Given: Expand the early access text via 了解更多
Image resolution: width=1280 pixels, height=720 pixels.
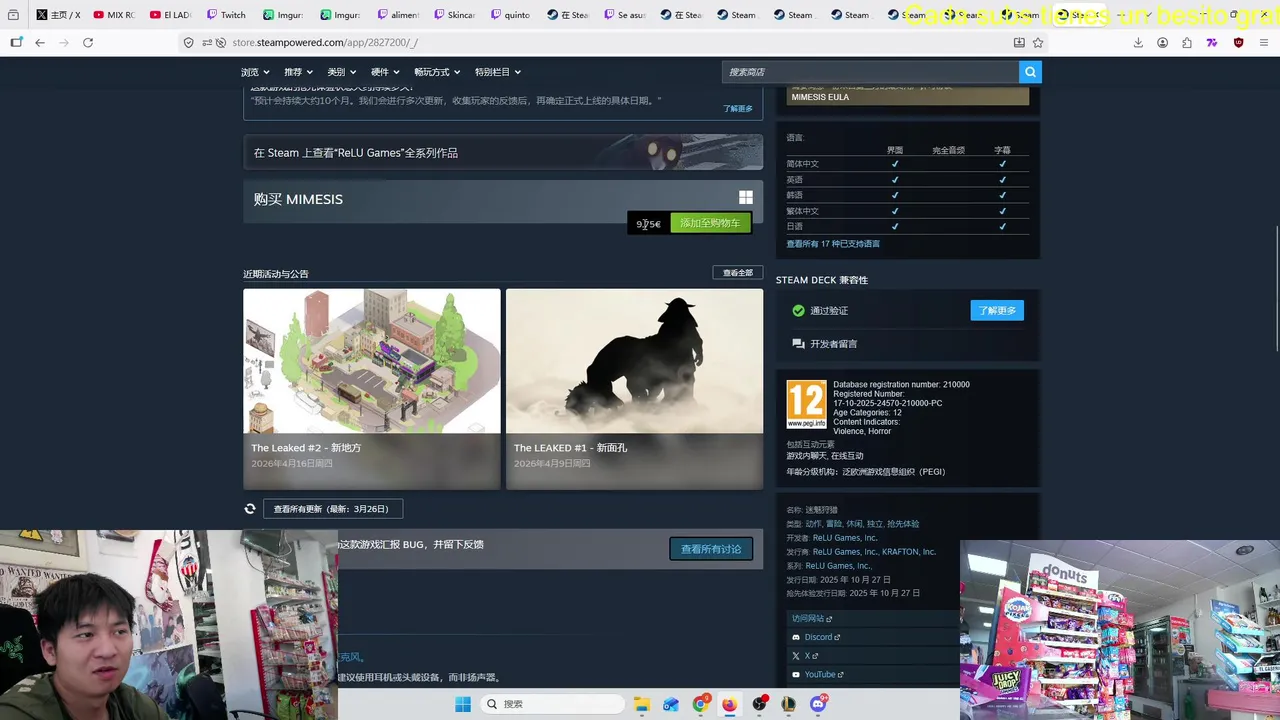Looking at the screenshot, I should (738, 108).
